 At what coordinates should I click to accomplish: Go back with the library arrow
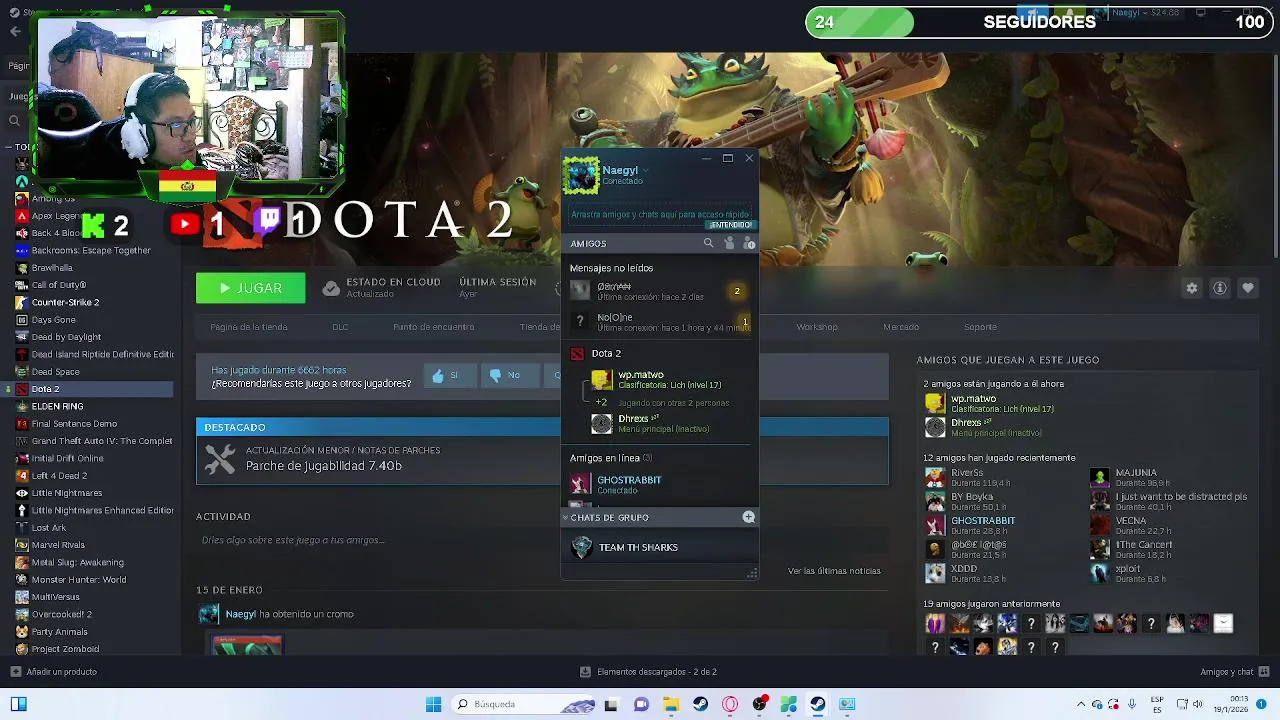(15, 31)
